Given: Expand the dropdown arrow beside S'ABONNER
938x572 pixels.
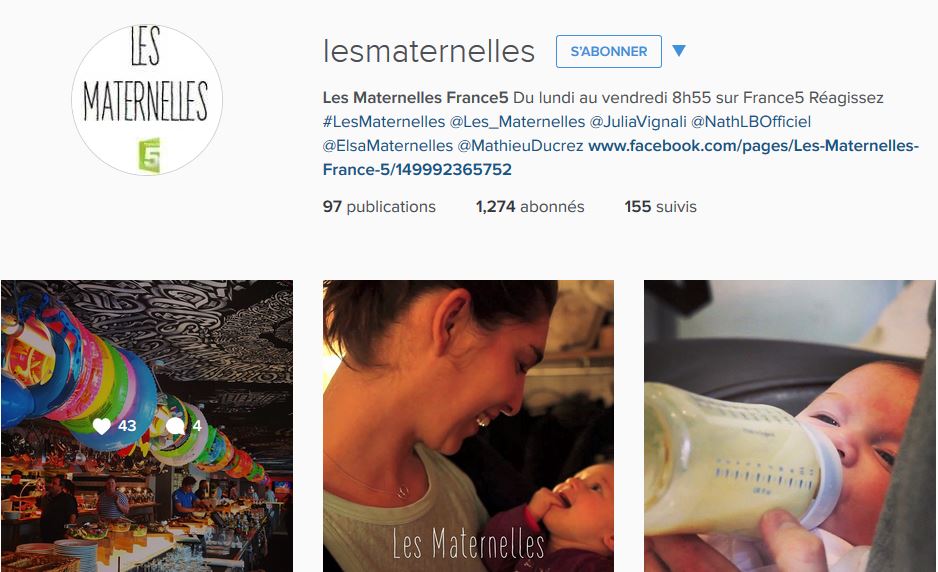Looking at the screenshot, I should (x=678, y=51).
